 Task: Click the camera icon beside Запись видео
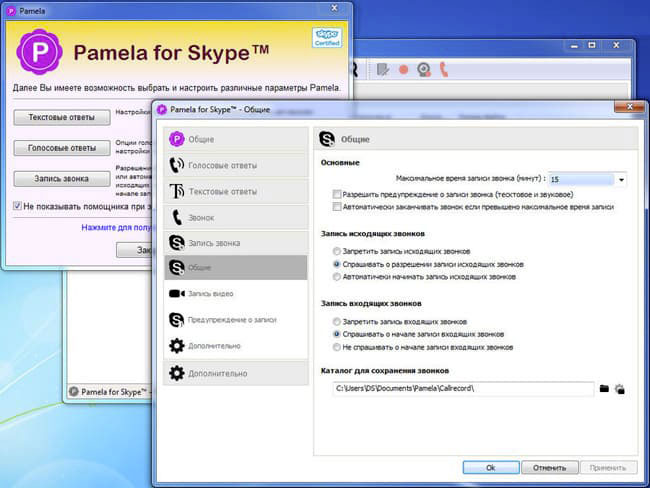tap(177, 294)
